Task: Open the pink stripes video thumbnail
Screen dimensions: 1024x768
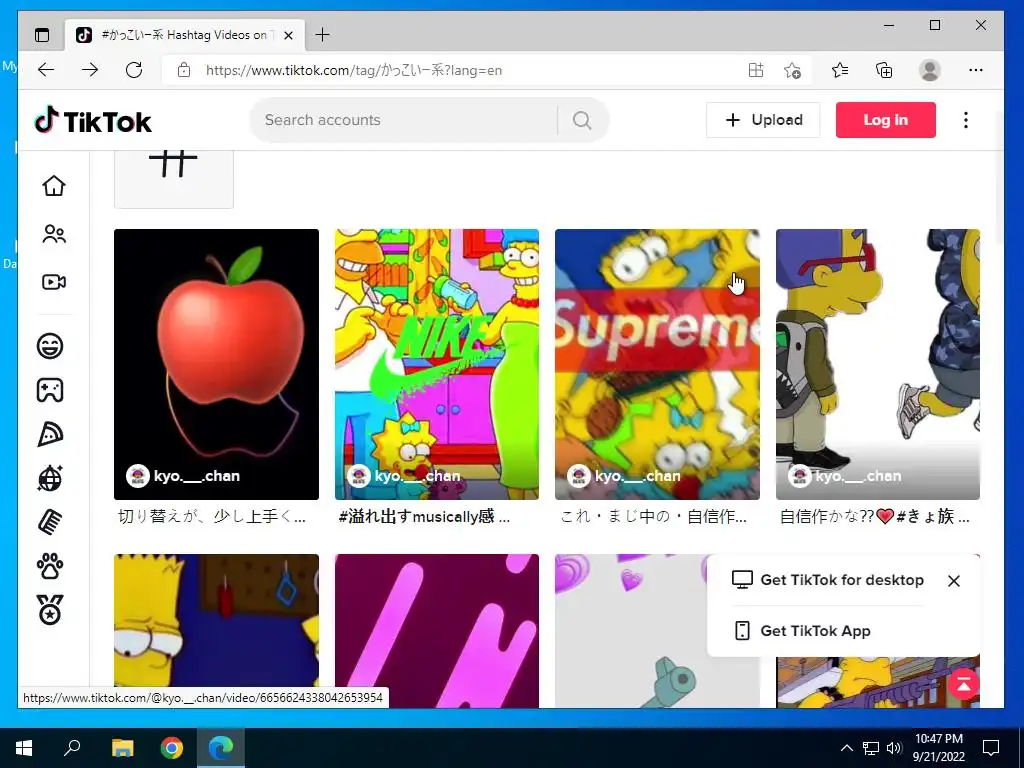Action: [x=437, y=630]
